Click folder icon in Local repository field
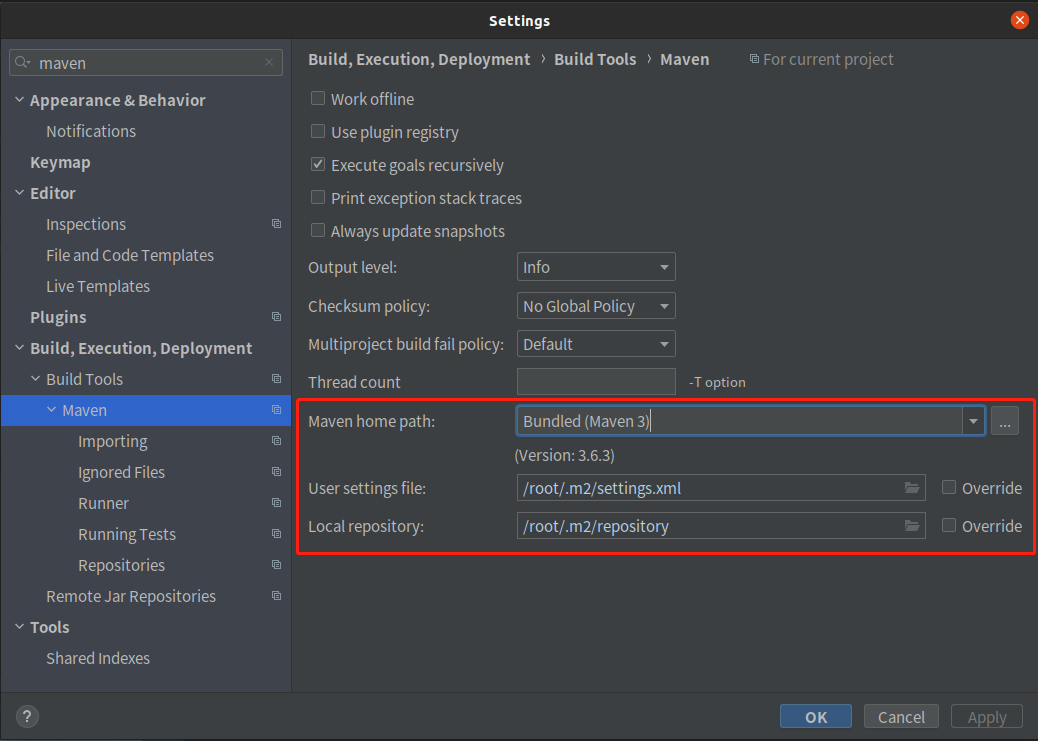1038x741 pixels. (x=912, y=526)
